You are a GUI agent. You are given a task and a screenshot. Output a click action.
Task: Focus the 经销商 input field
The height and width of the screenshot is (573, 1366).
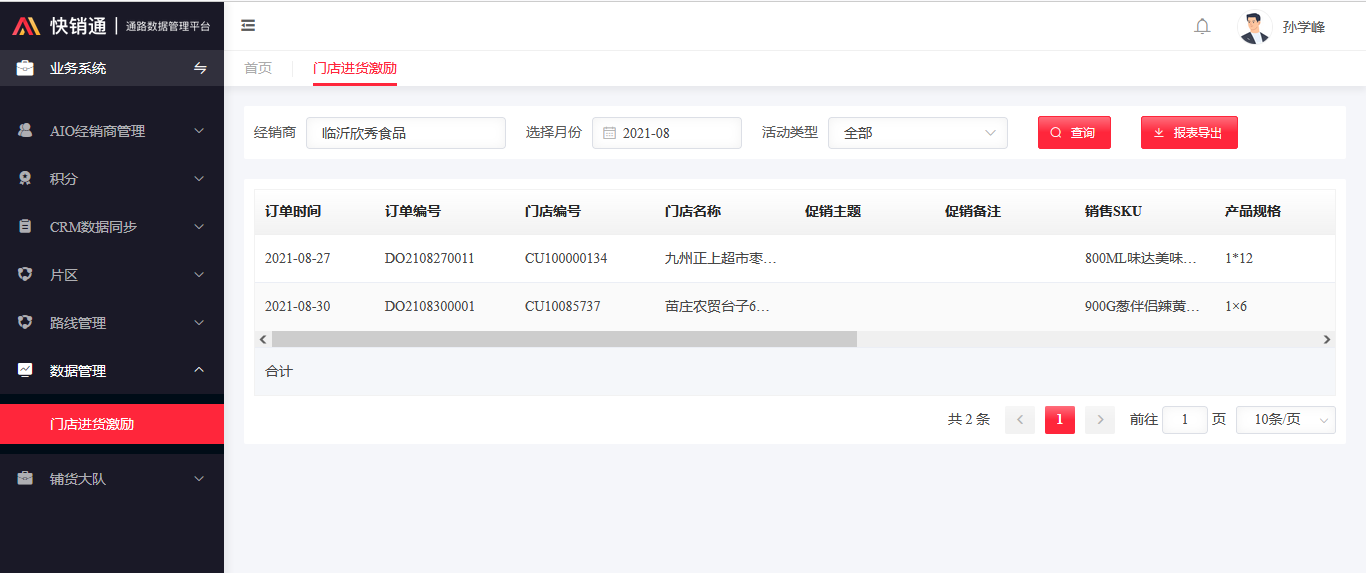[x=406, y=133]
